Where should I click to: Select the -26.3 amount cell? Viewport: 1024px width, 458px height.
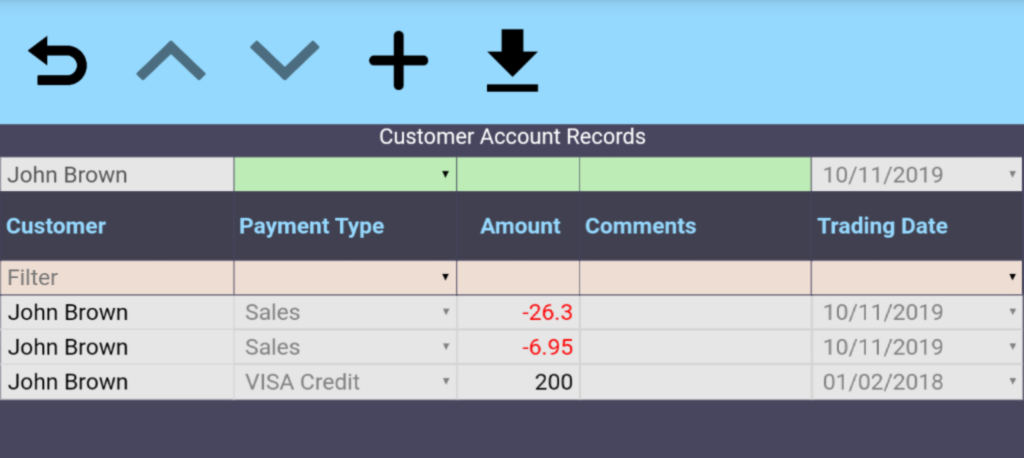[x=518, y=313]
